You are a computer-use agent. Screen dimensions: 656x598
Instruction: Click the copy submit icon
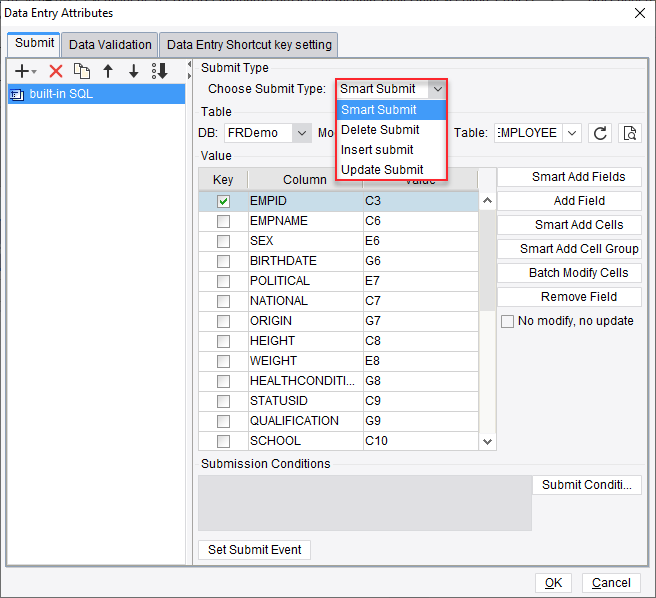[x=82, y=71]
